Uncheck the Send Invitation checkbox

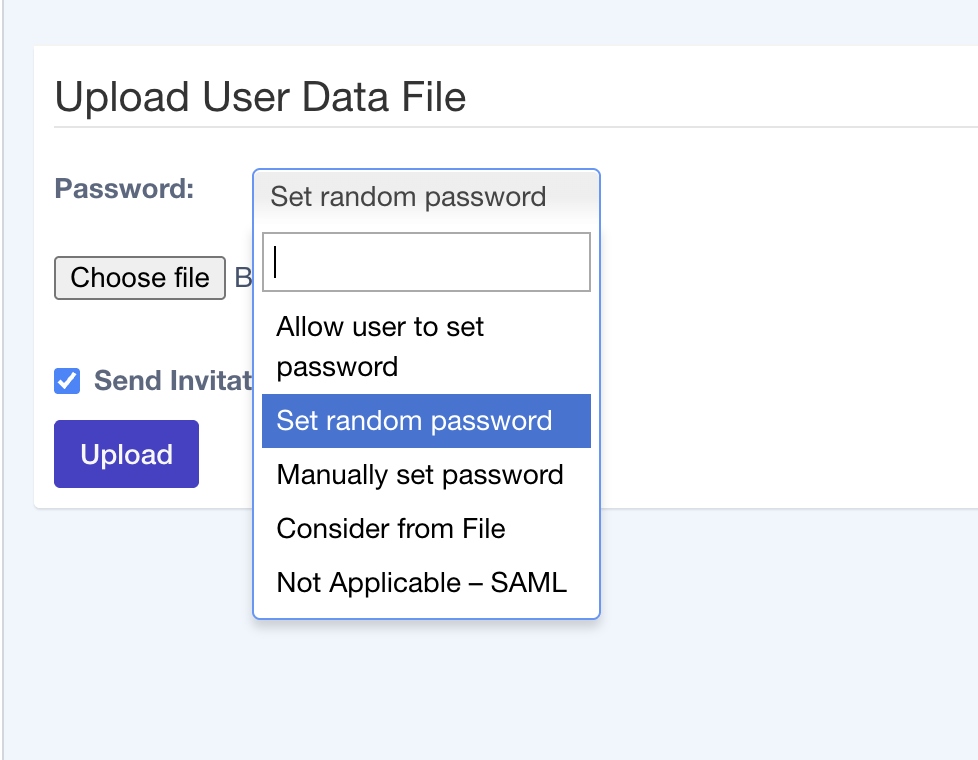[x=67, y=381]
